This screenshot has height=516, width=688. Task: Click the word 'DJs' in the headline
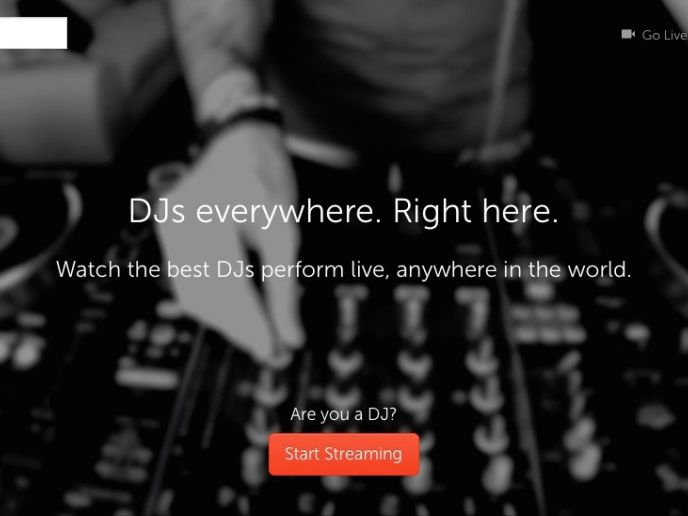click(x=157, y=211)
